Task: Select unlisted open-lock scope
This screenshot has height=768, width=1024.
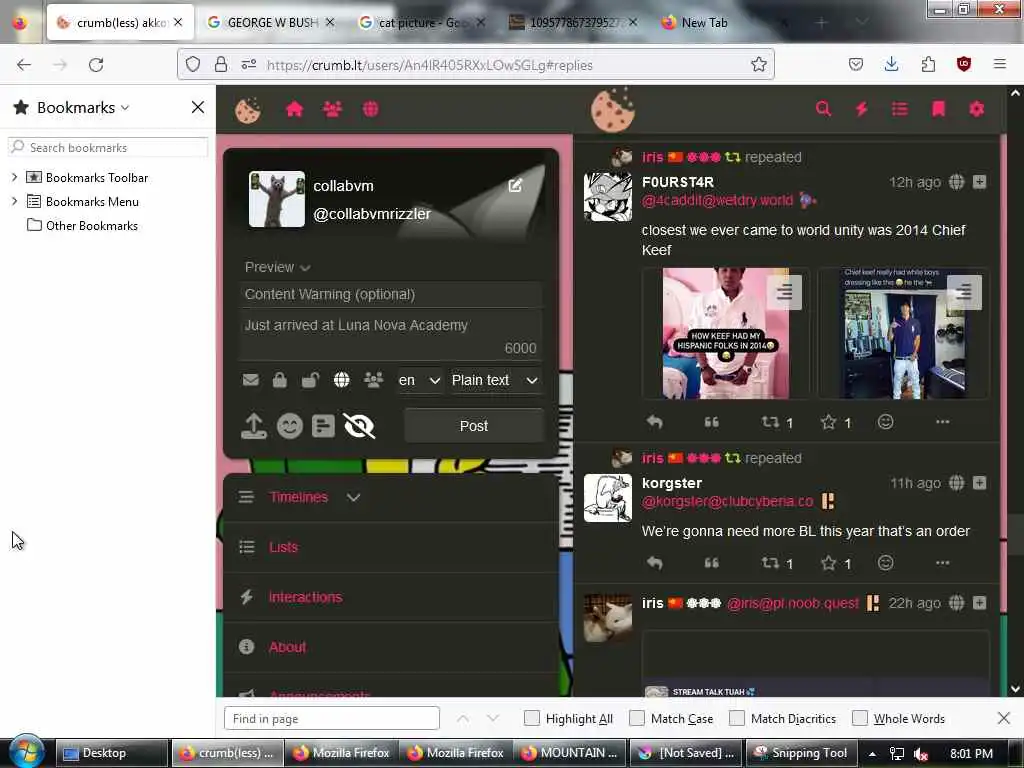Action: [310, 380]
